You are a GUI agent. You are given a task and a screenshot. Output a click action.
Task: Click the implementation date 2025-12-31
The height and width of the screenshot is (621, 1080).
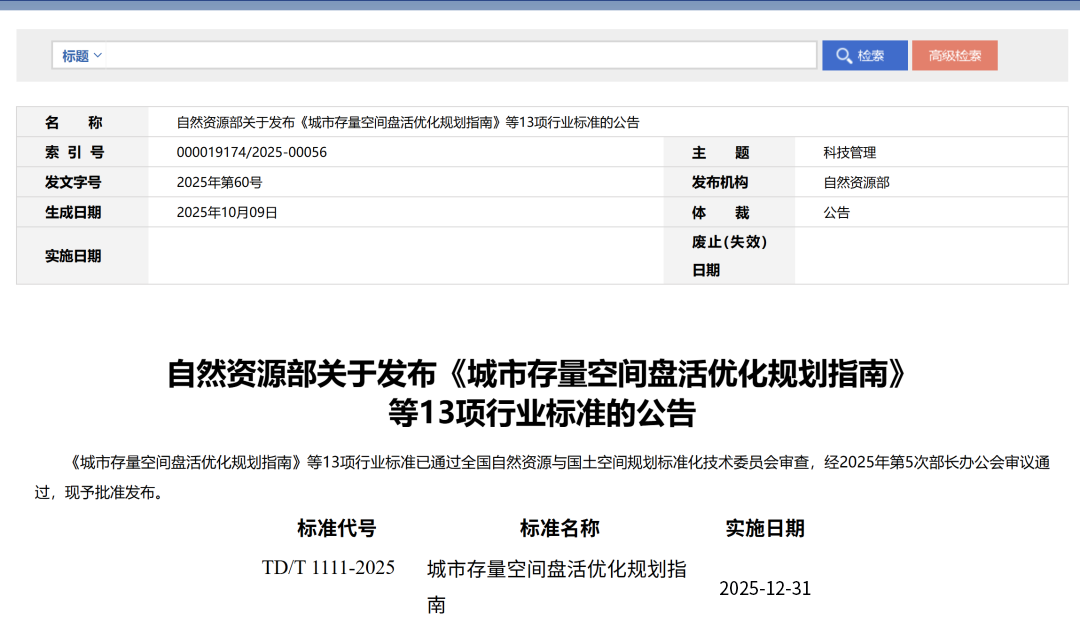[x=765, y=588]
